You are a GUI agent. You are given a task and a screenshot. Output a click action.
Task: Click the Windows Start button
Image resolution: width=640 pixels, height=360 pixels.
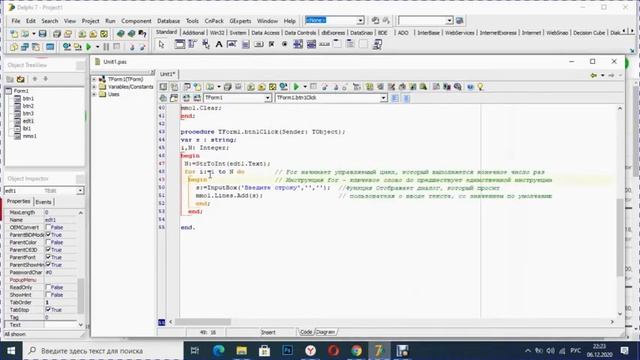(11, 351)
